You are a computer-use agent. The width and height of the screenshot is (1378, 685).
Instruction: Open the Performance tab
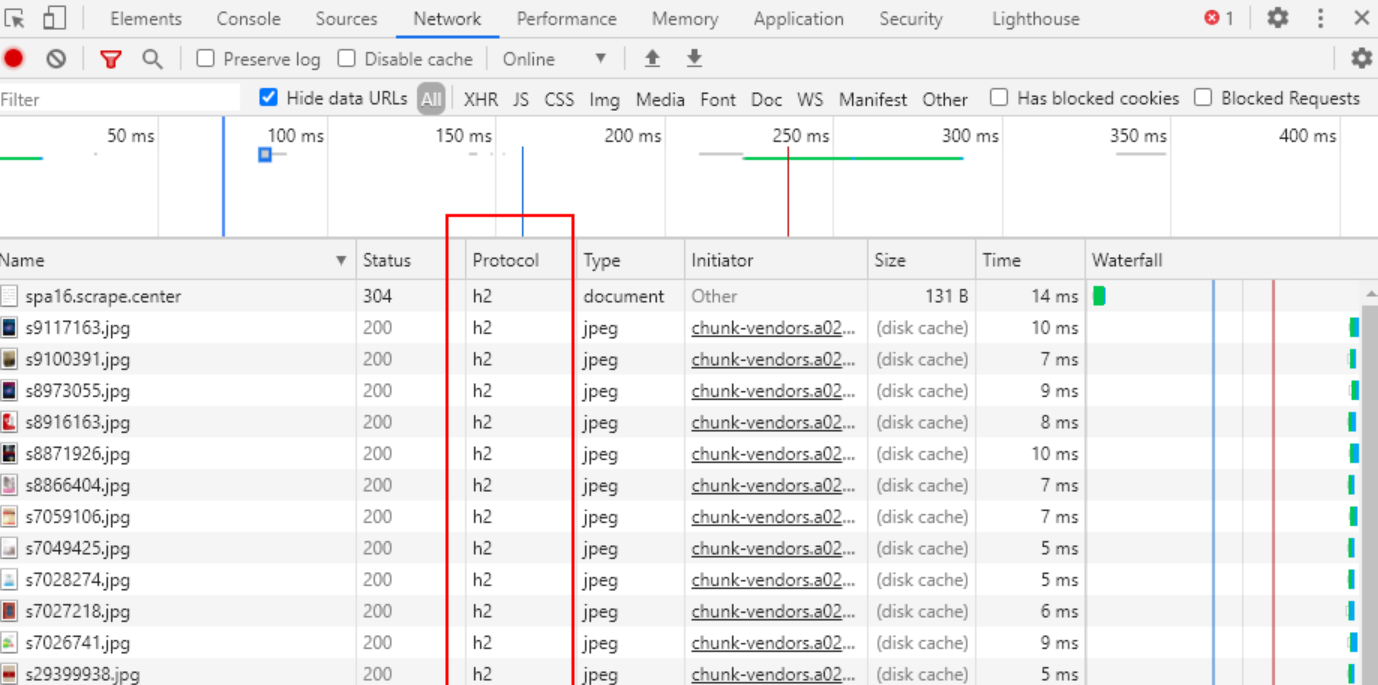click(x=566, y=19)
